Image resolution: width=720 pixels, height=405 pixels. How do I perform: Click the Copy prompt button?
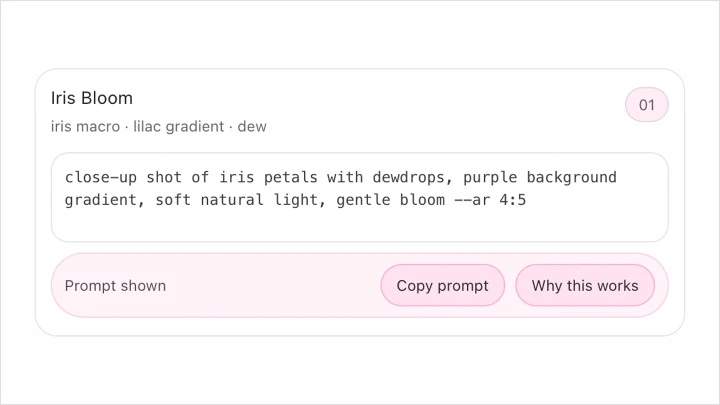(442, 285)
